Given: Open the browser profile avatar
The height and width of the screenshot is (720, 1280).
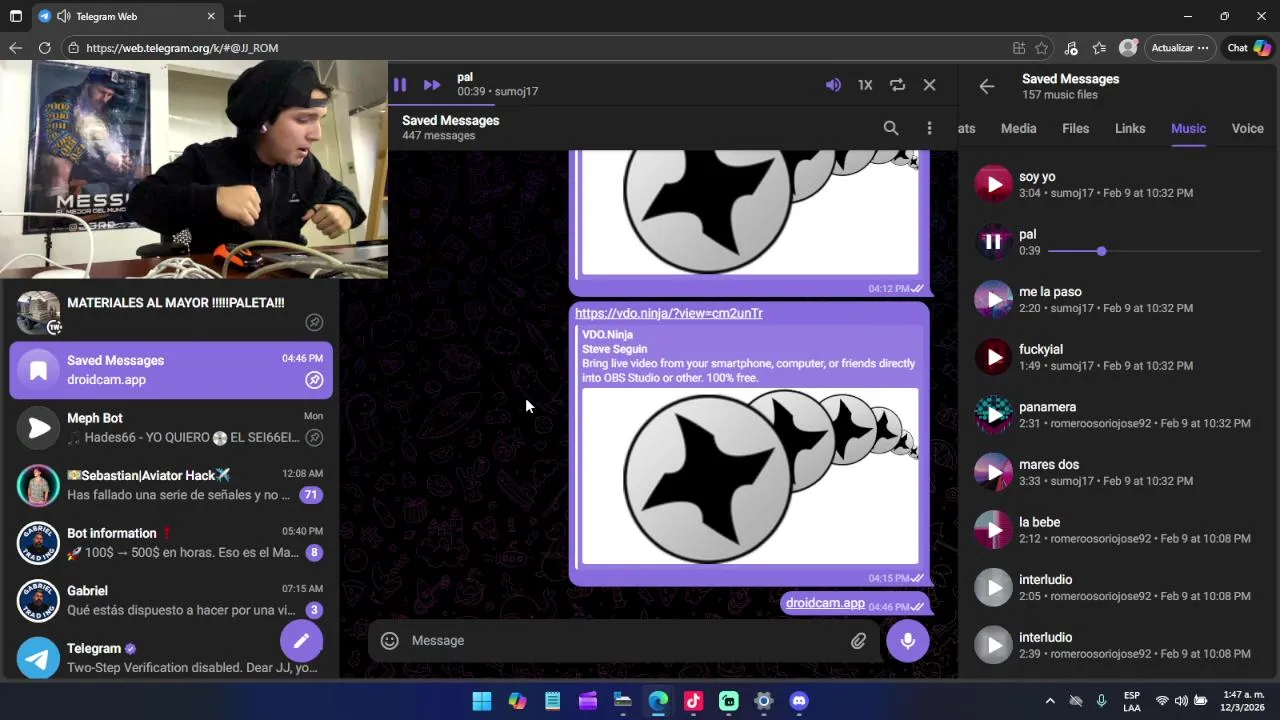Looking at the screenshot, I should 1128,47.
